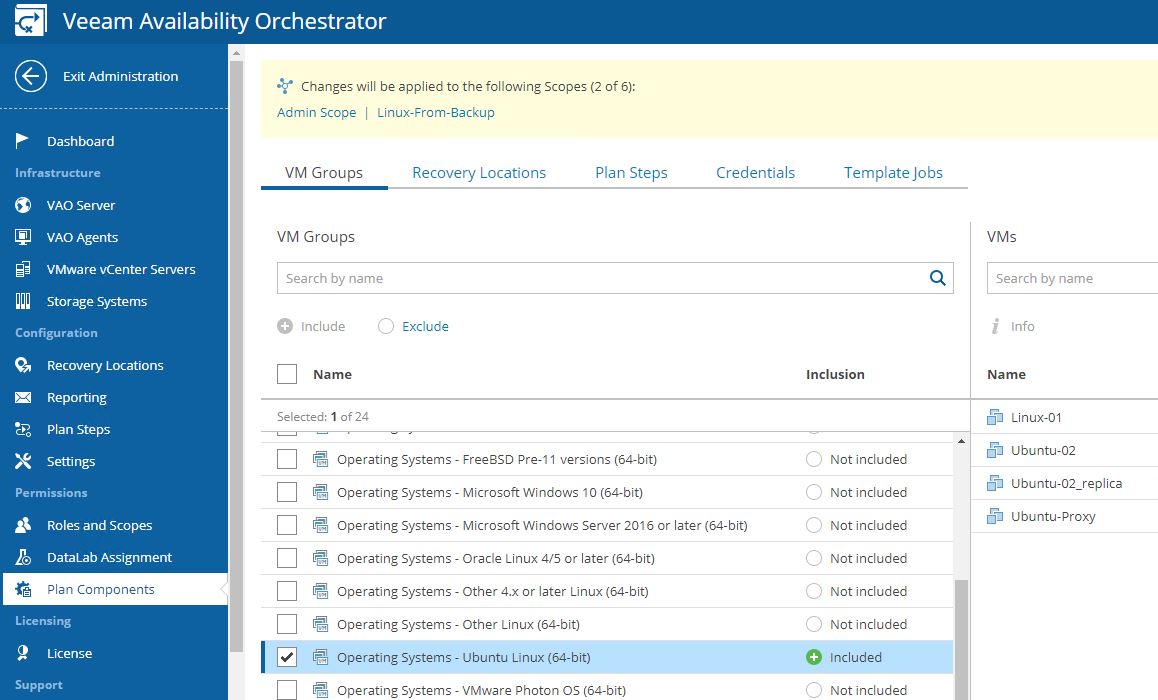
Task: Click the VM Groups list scrollbar up arrow
Action: (x=961, y=441)
